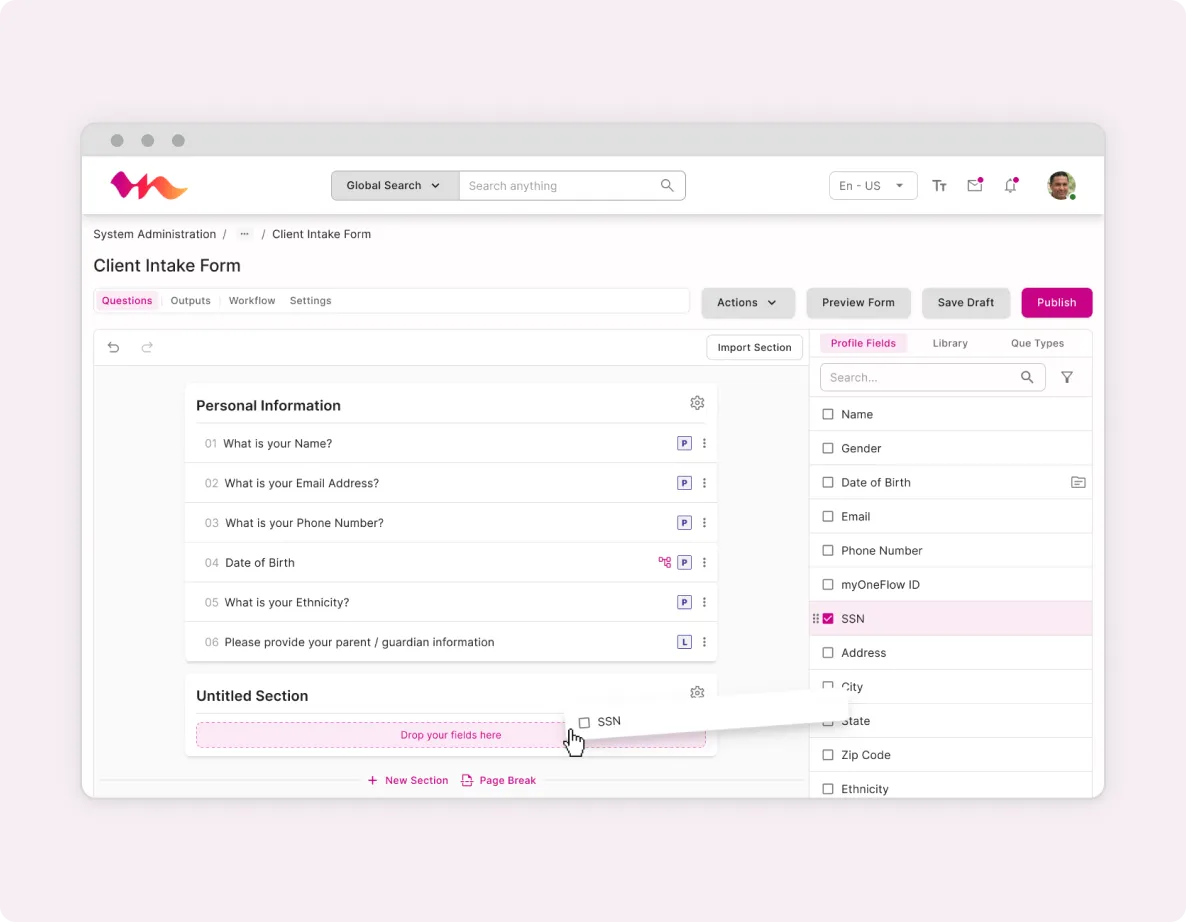Expand the Global Search dropdown
The height and width of the screenshot is (922, 1186).
coord(394,186)
